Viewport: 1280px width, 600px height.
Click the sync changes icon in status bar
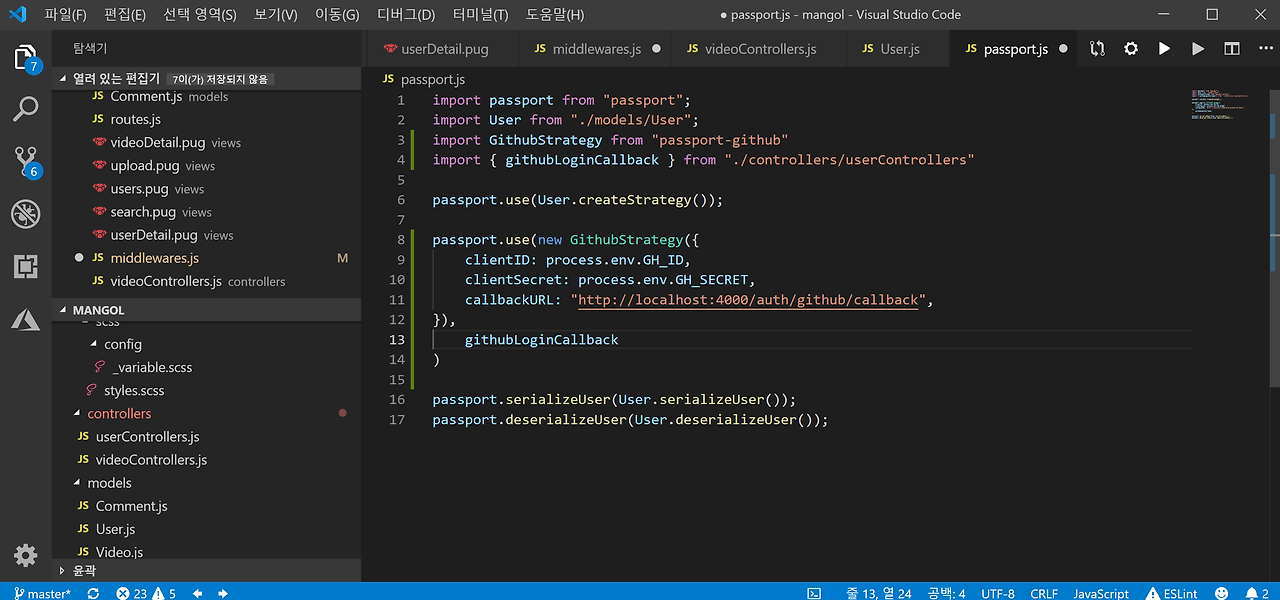pyautogui.click(x=93, y=593)
